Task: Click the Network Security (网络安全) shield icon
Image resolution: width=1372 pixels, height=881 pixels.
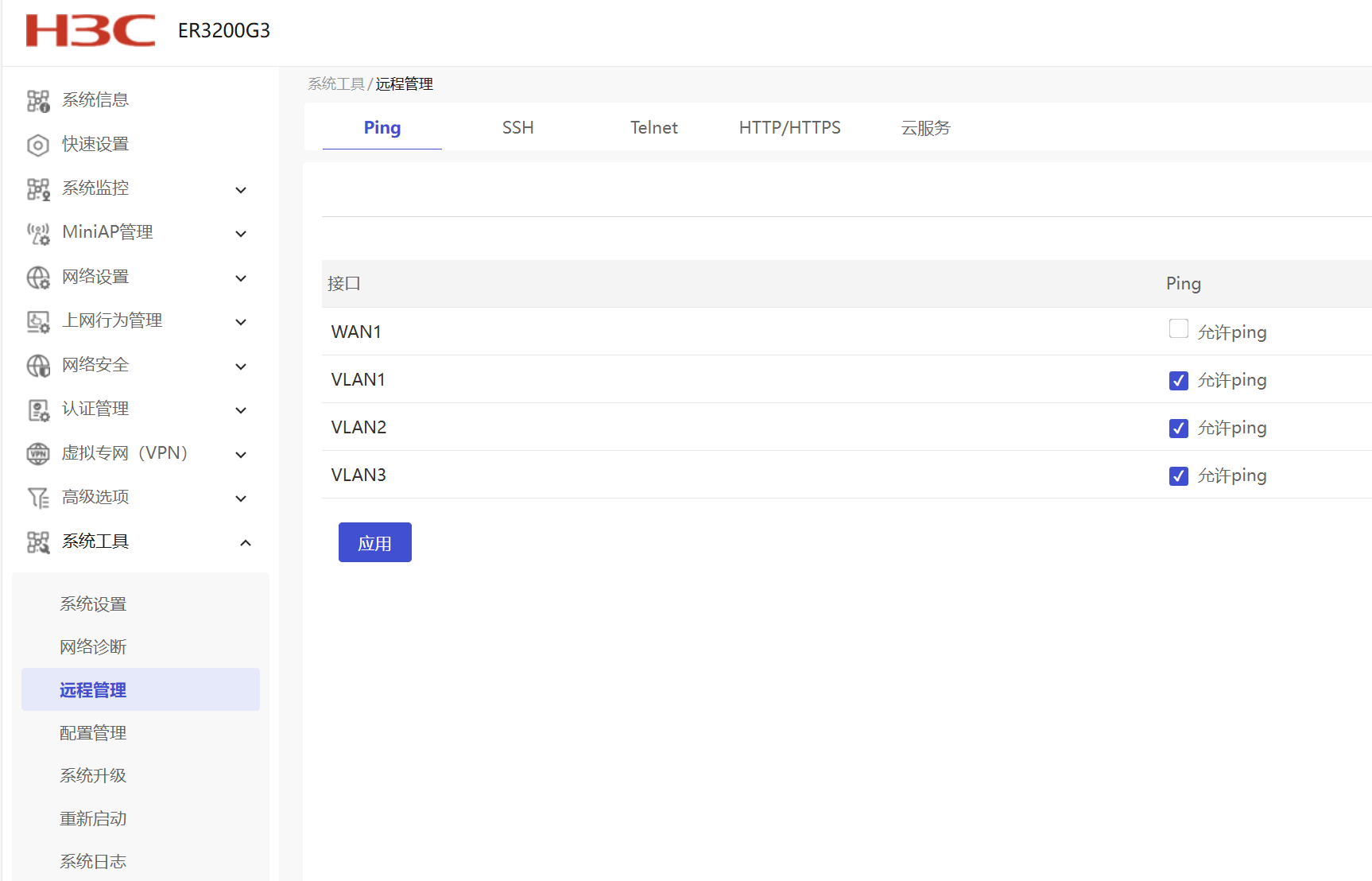Action: (38, 366)
